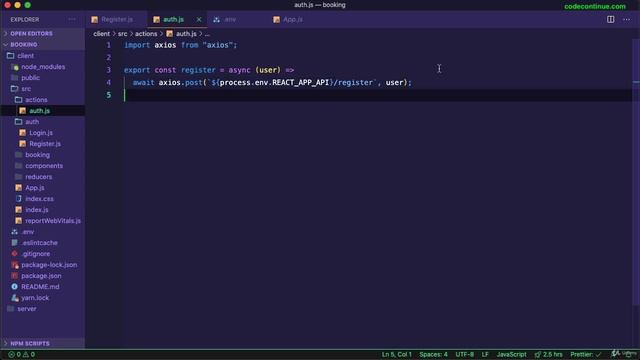Open breadcrumb symbol ellipsis
The image size is (640, 360).
207,34
